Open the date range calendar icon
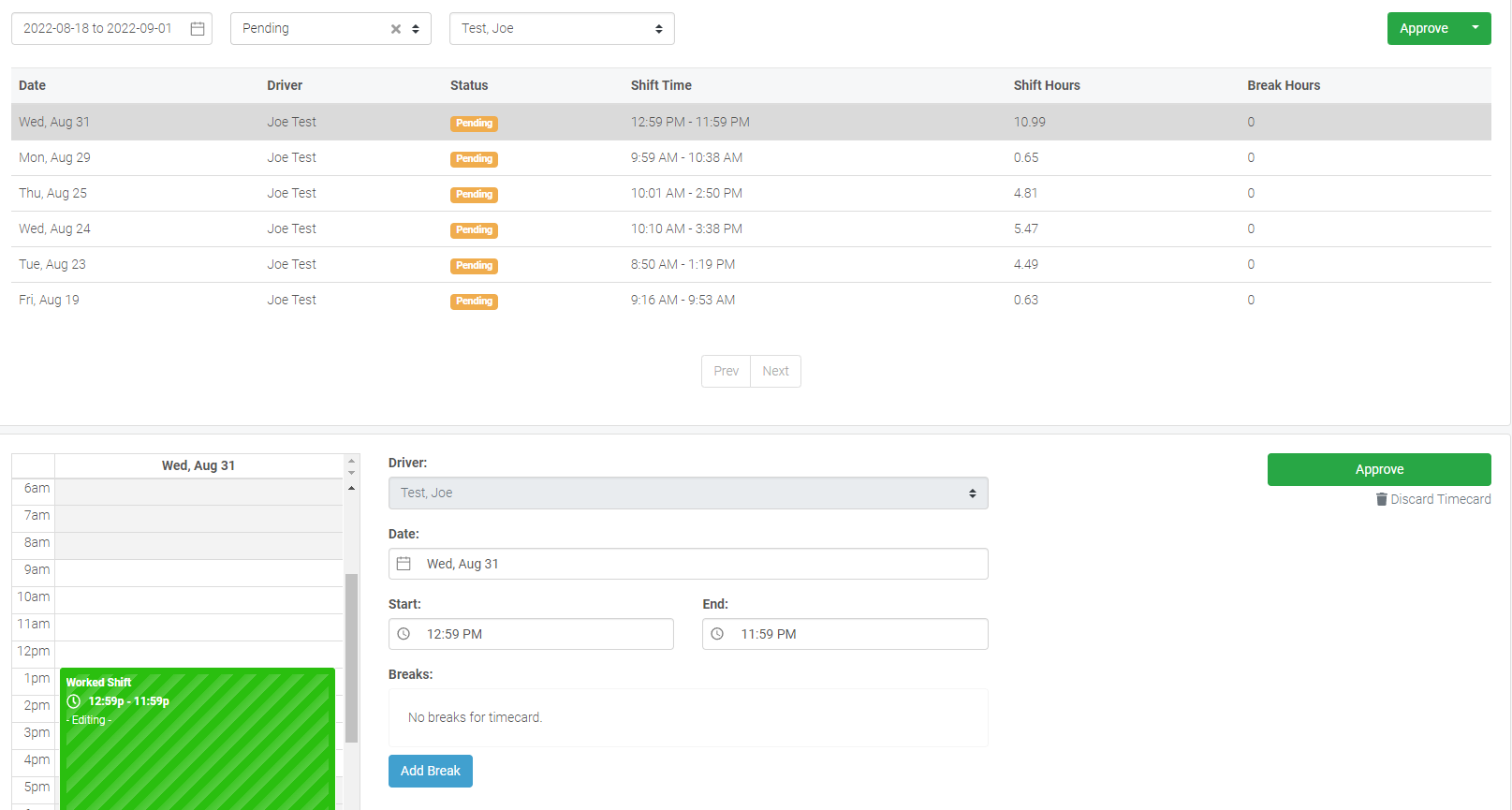1512x810 pixels. coord(198,29)
